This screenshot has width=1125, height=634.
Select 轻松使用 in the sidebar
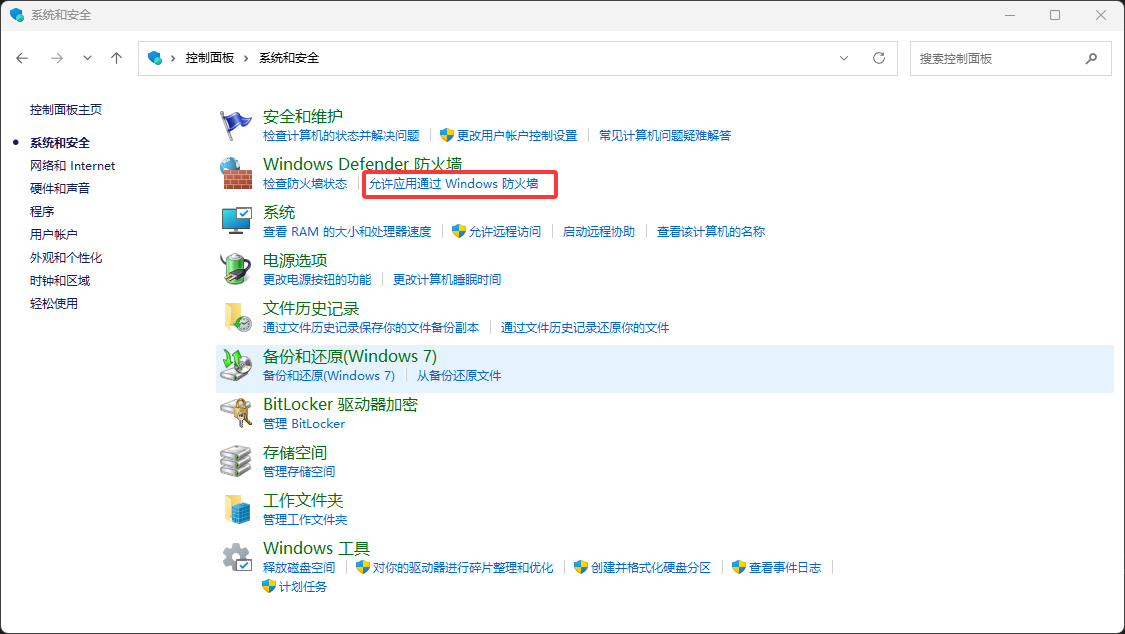[x=54, y=303]
